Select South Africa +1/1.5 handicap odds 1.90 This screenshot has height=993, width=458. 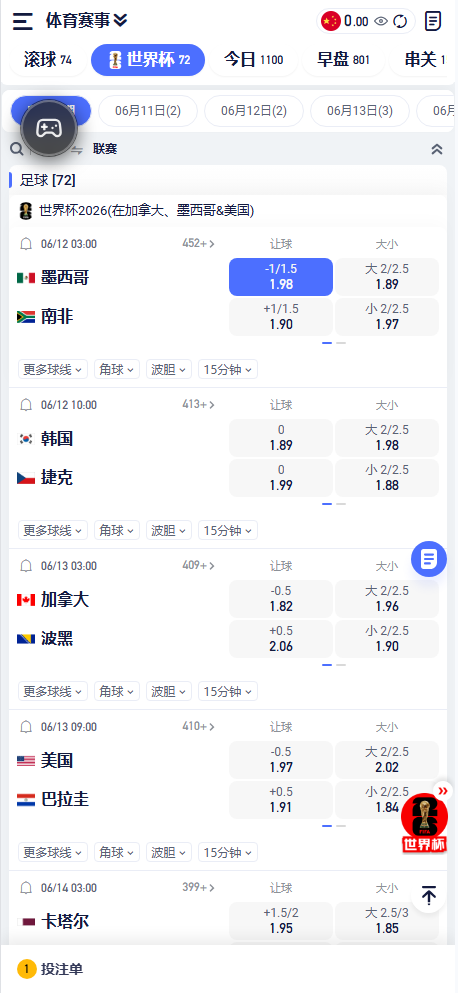pyautogui.click(x=281, y=317)
